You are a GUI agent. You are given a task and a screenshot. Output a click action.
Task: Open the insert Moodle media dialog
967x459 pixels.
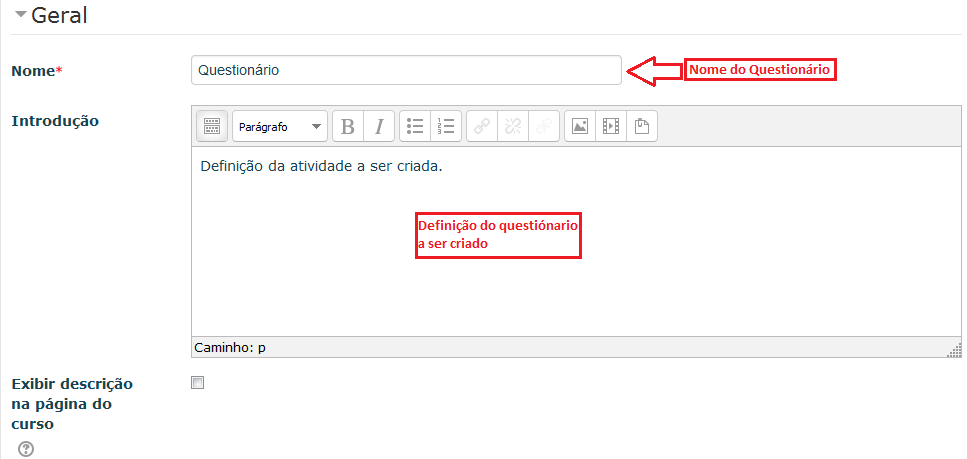coord(611,126)
